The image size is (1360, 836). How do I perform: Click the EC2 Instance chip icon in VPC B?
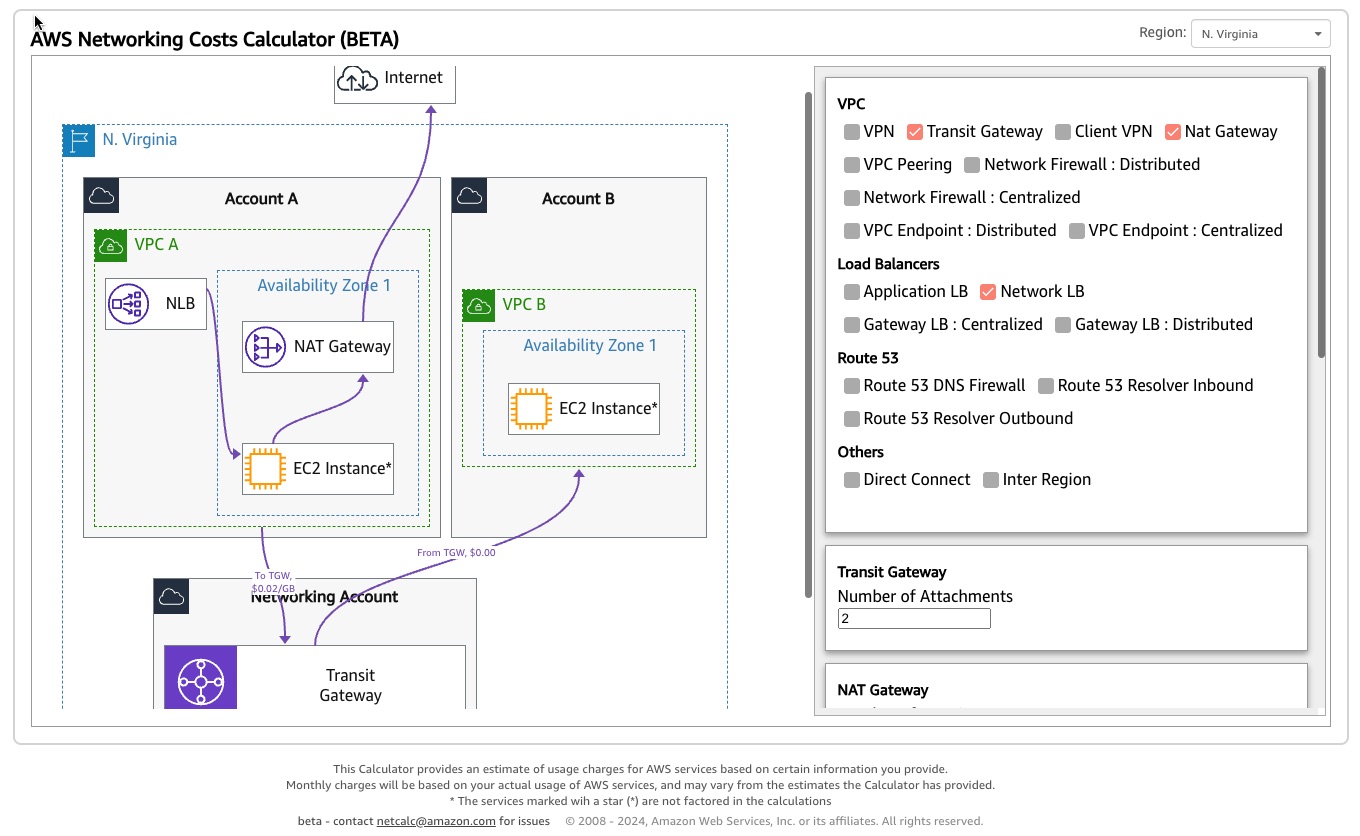[530, 408]
